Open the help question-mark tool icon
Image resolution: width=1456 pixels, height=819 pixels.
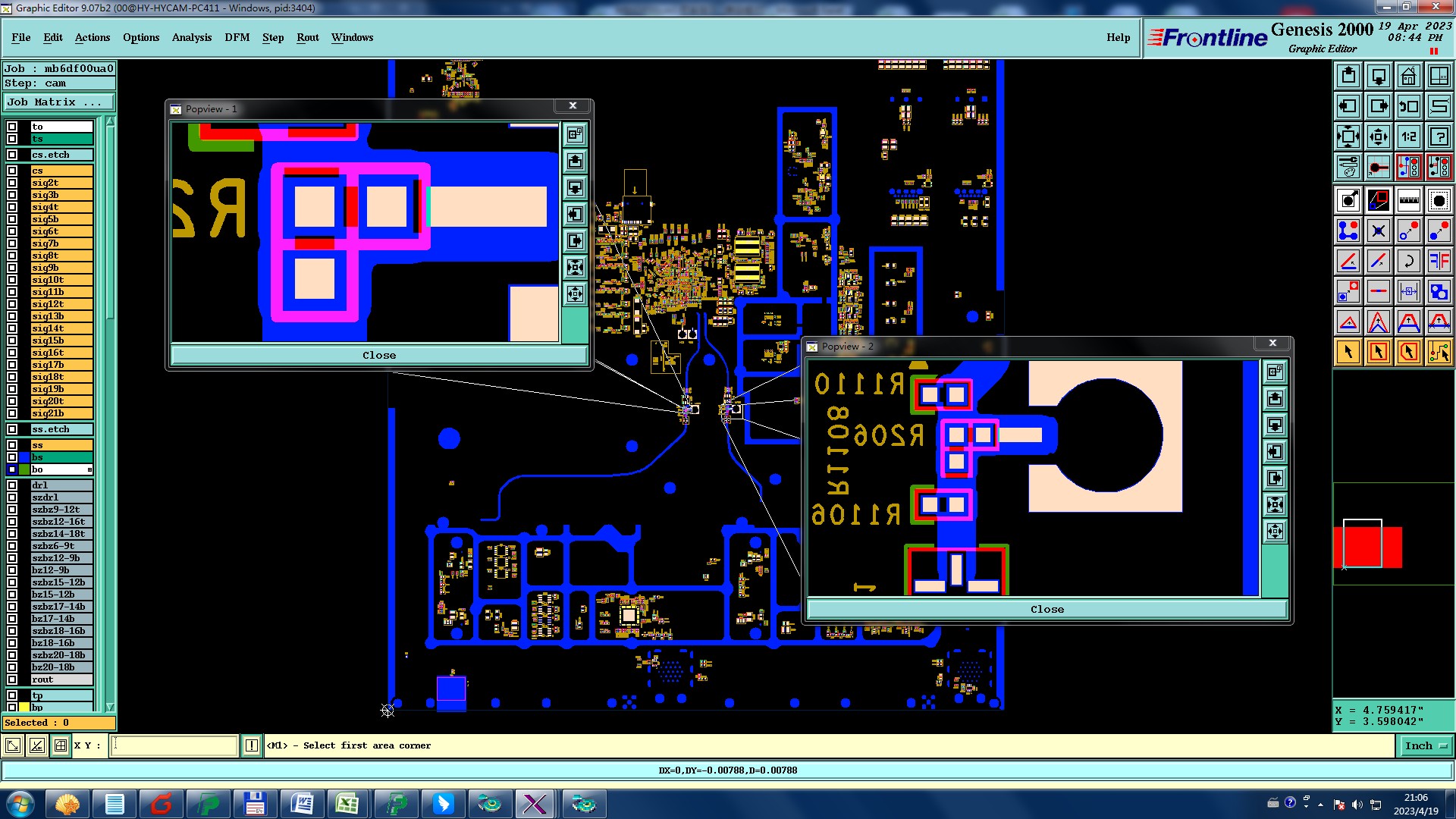pyautogui.click(x=1439, y=136)
